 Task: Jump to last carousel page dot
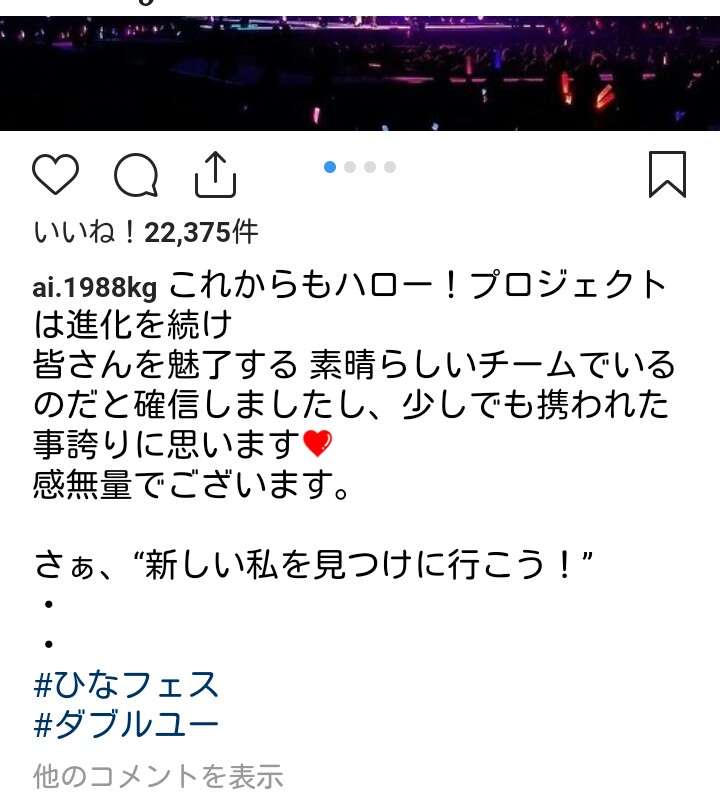point(390,167)
